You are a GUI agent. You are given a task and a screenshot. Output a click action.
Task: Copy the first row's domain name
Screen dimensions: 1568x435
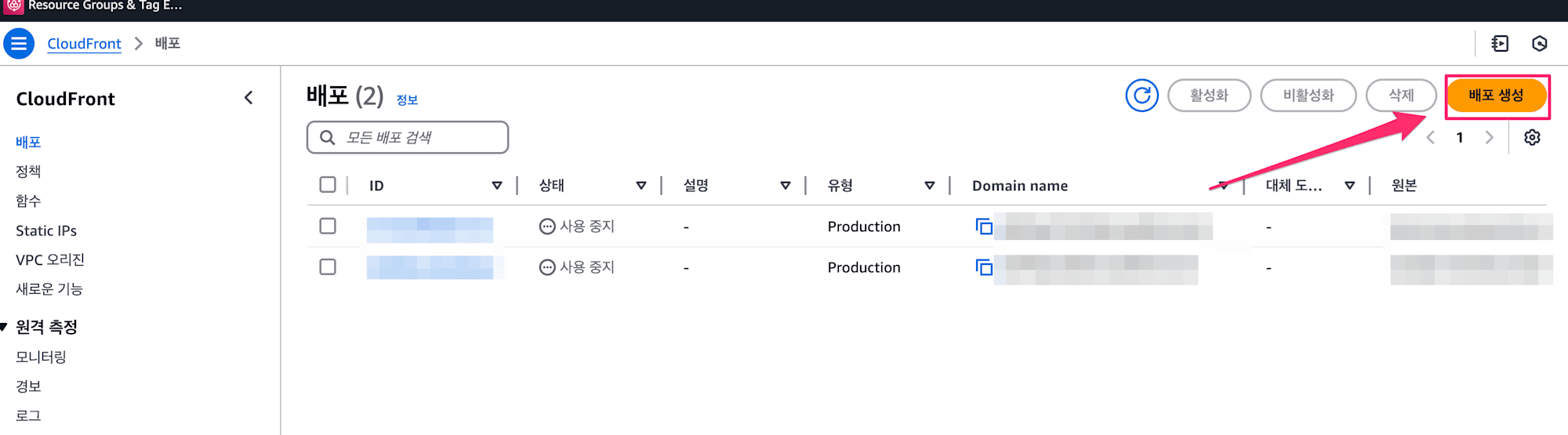[983, 227]
